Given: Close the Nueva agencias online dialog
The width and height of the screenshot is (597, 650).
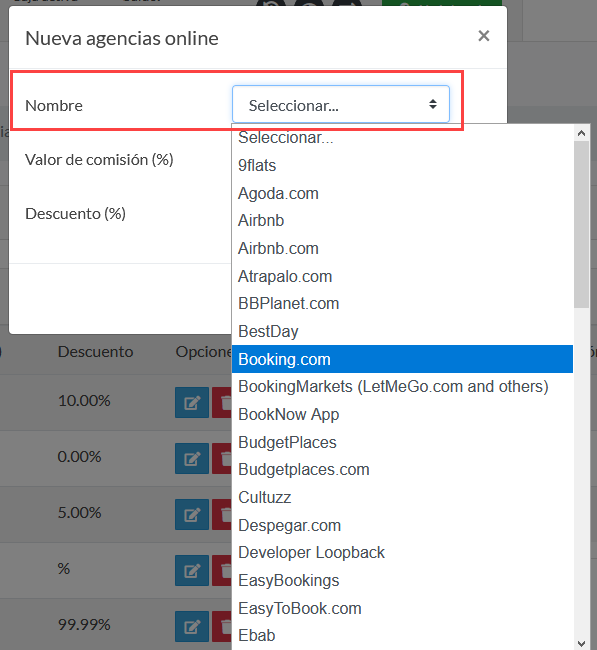Looking at the screenshot, I should click(x=483, y=36).
